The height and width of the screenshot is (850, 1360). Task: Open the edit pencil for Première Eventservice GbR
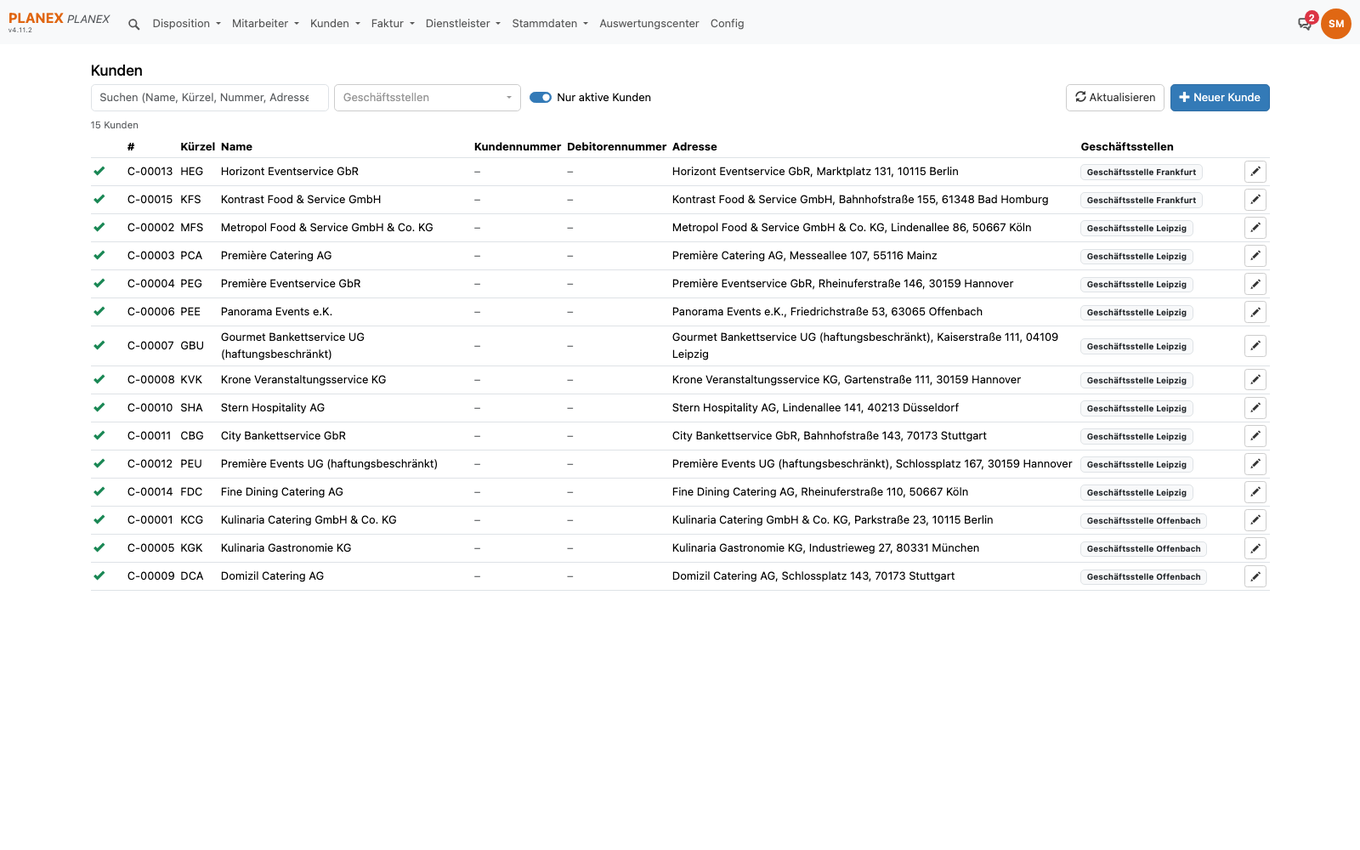[1255, 284]
